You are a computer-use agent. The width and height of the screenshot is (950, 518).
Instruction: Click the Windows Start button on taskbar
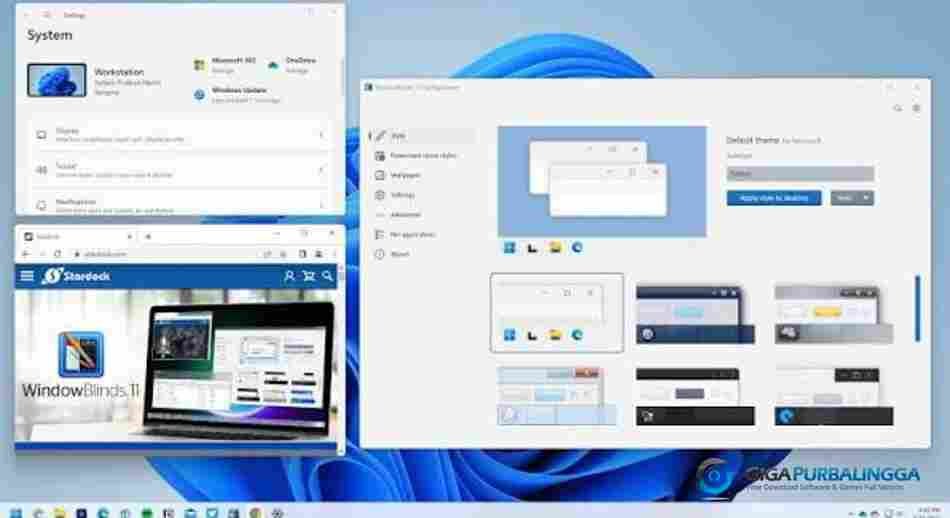[16, 513]
